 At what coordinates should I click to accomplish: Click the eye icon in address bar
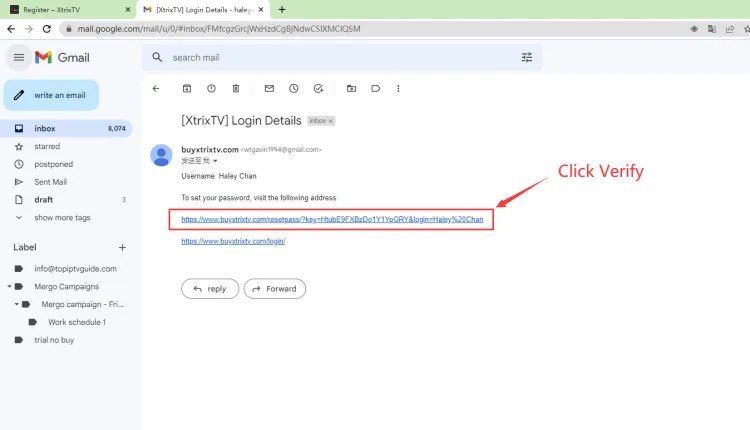[x=694, y=29]
